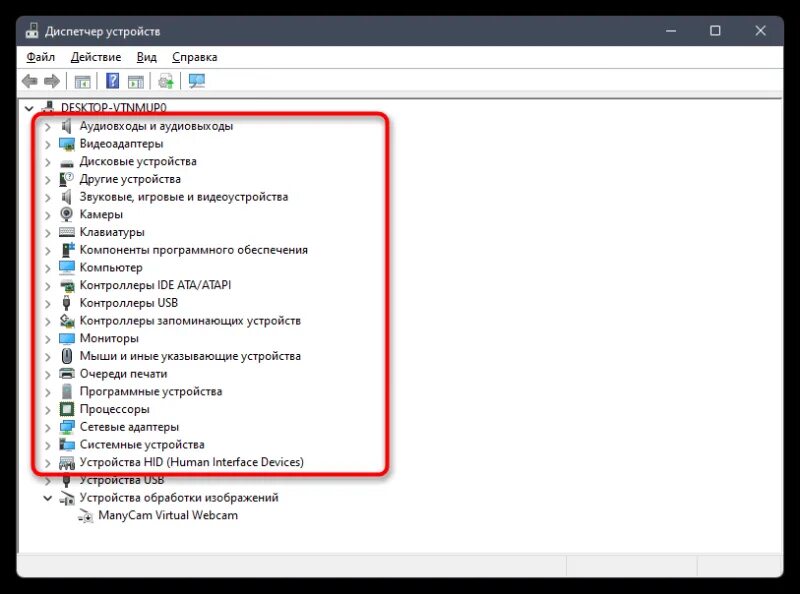Click the drive icon beside Дисковые устройства

click(66, 163)
